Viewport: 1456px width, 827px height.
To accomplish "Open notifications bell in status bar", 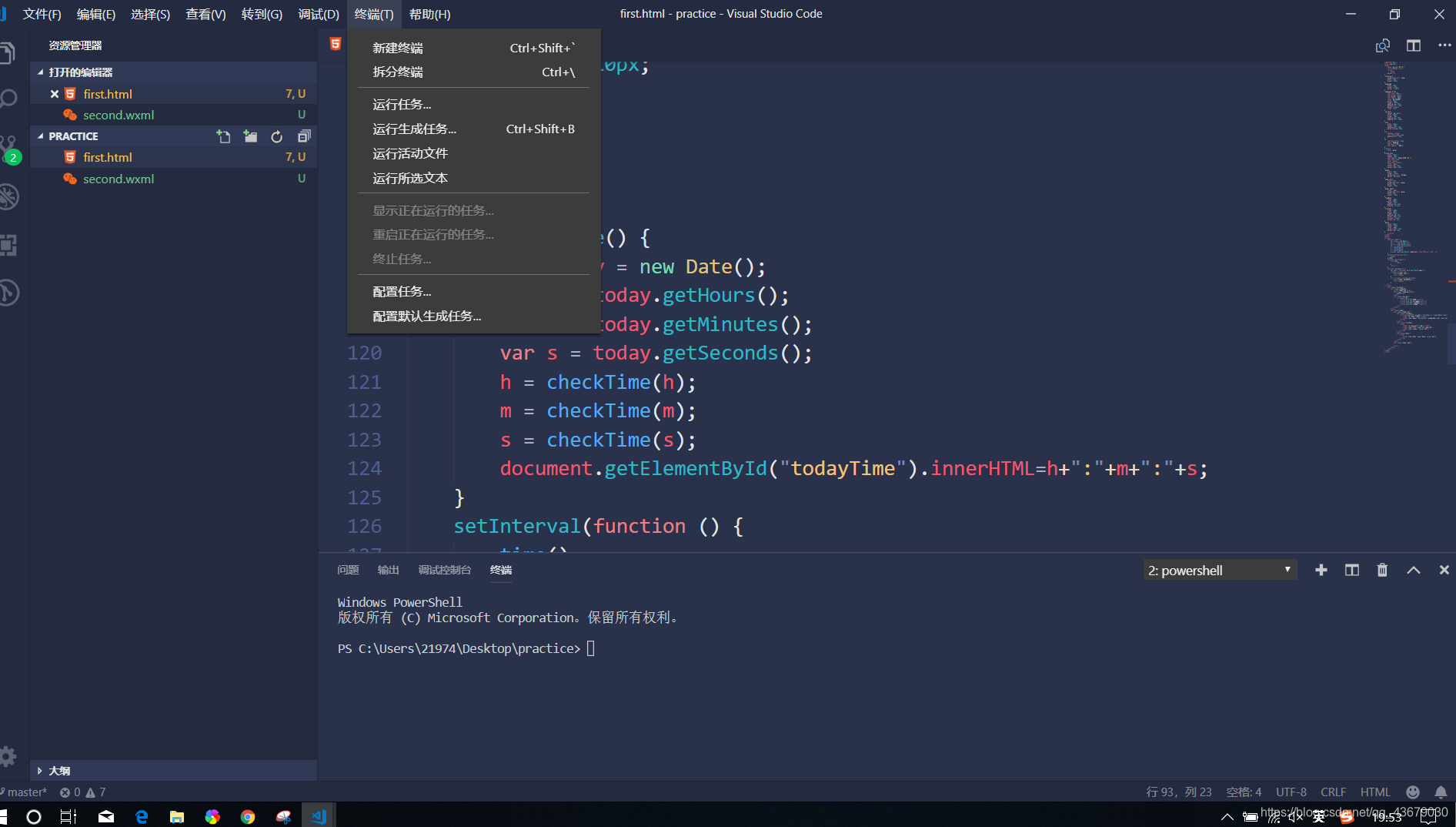I will [1441, 792].
